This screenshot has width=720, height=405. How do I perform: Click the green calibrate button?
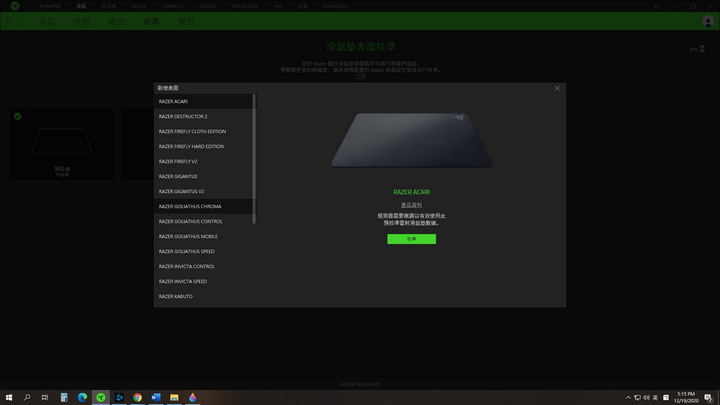click(x=411, y=239)
